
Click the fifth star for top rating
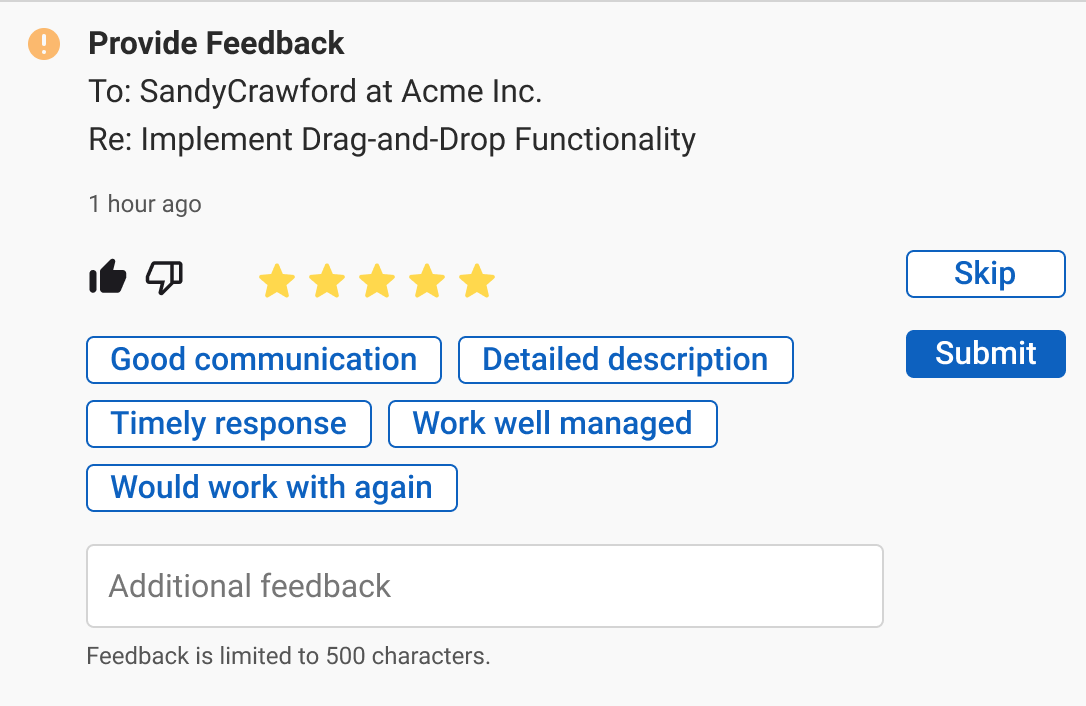coord(477,281)
